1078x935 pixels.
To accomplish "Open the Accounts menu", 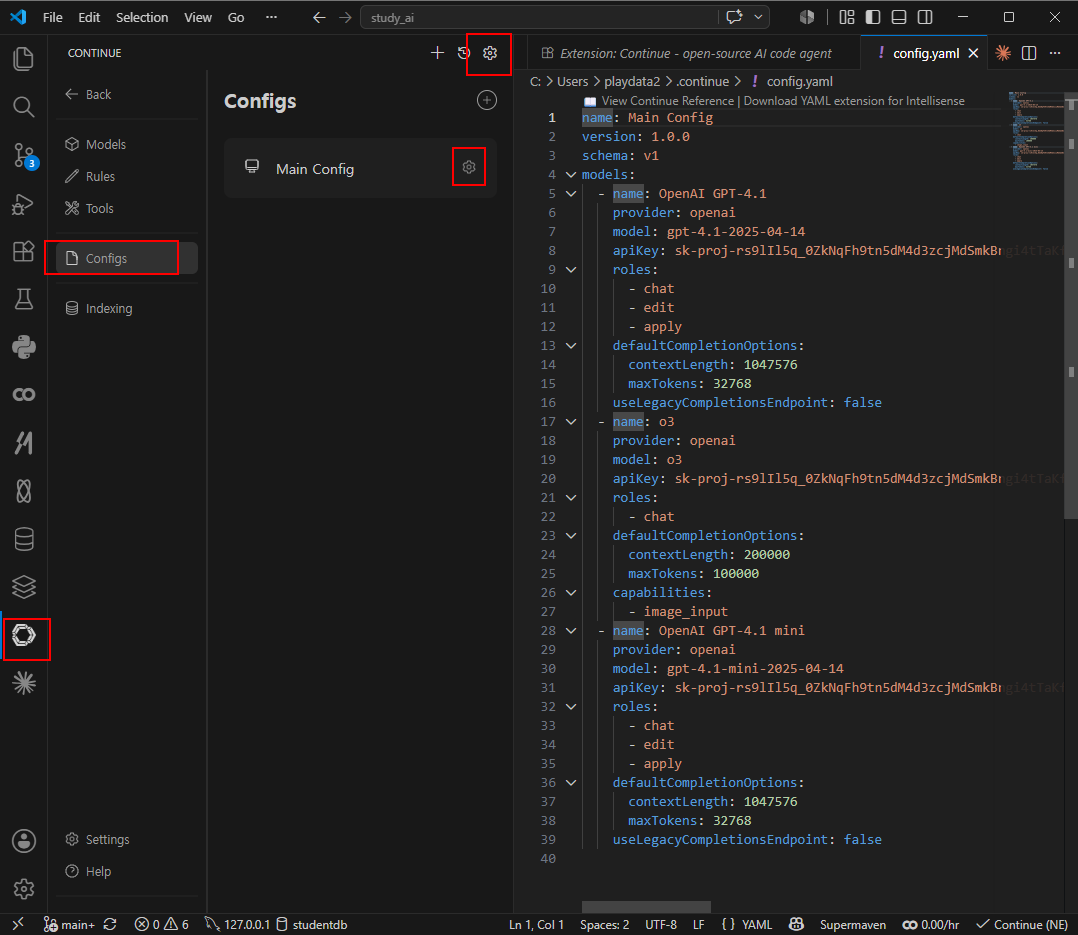I will pos(23,841).
